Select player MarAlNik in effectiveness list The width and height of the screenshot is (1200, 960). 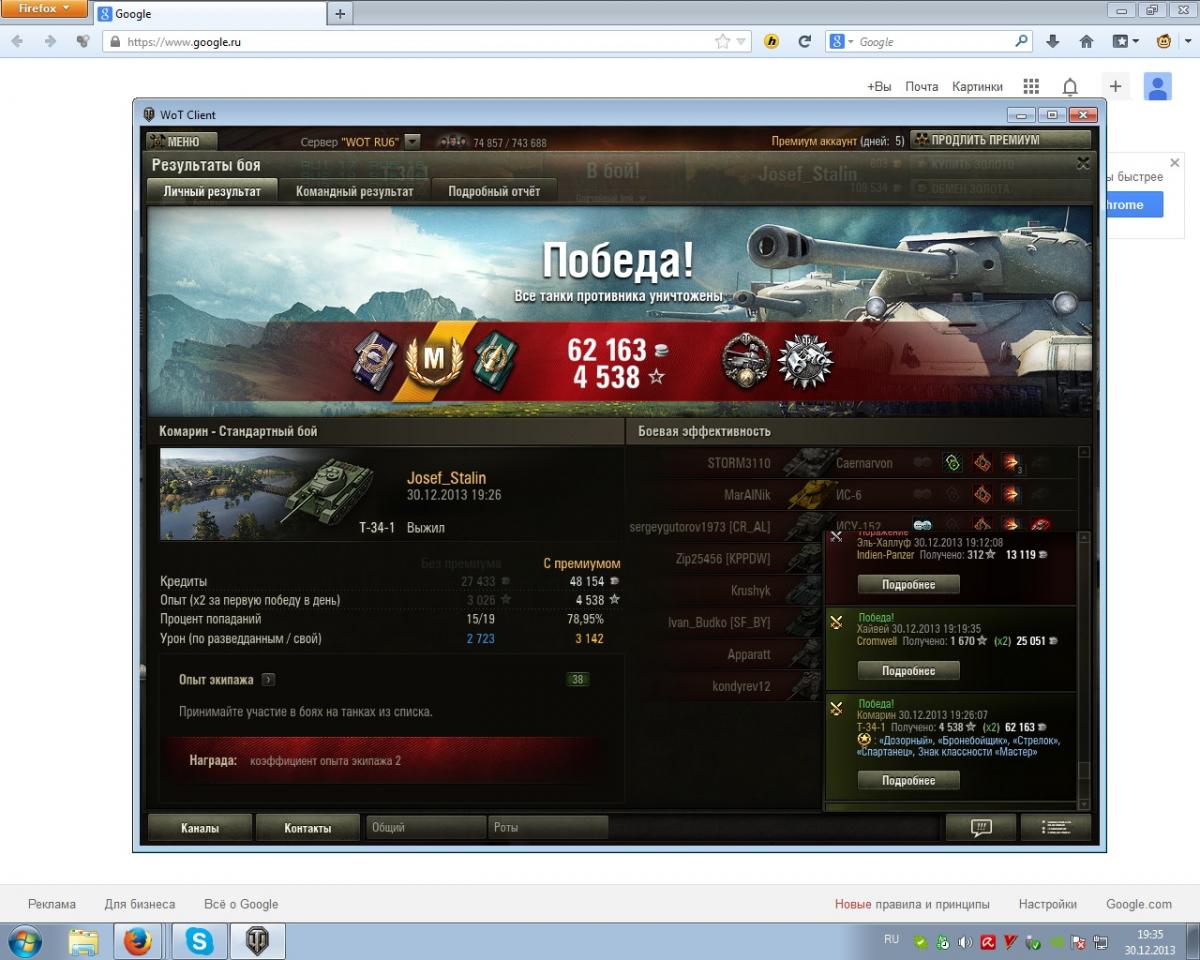(748, 494)
